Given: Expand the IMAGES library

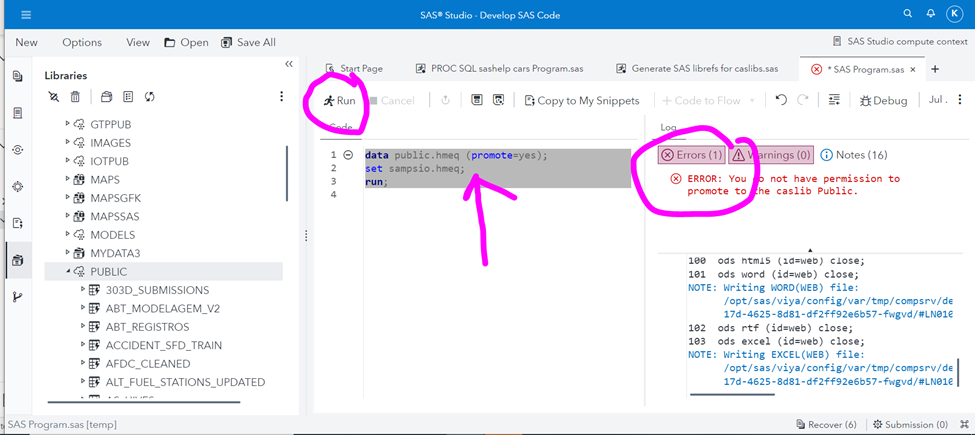Looking at the screenshot, I should (67, 142).
